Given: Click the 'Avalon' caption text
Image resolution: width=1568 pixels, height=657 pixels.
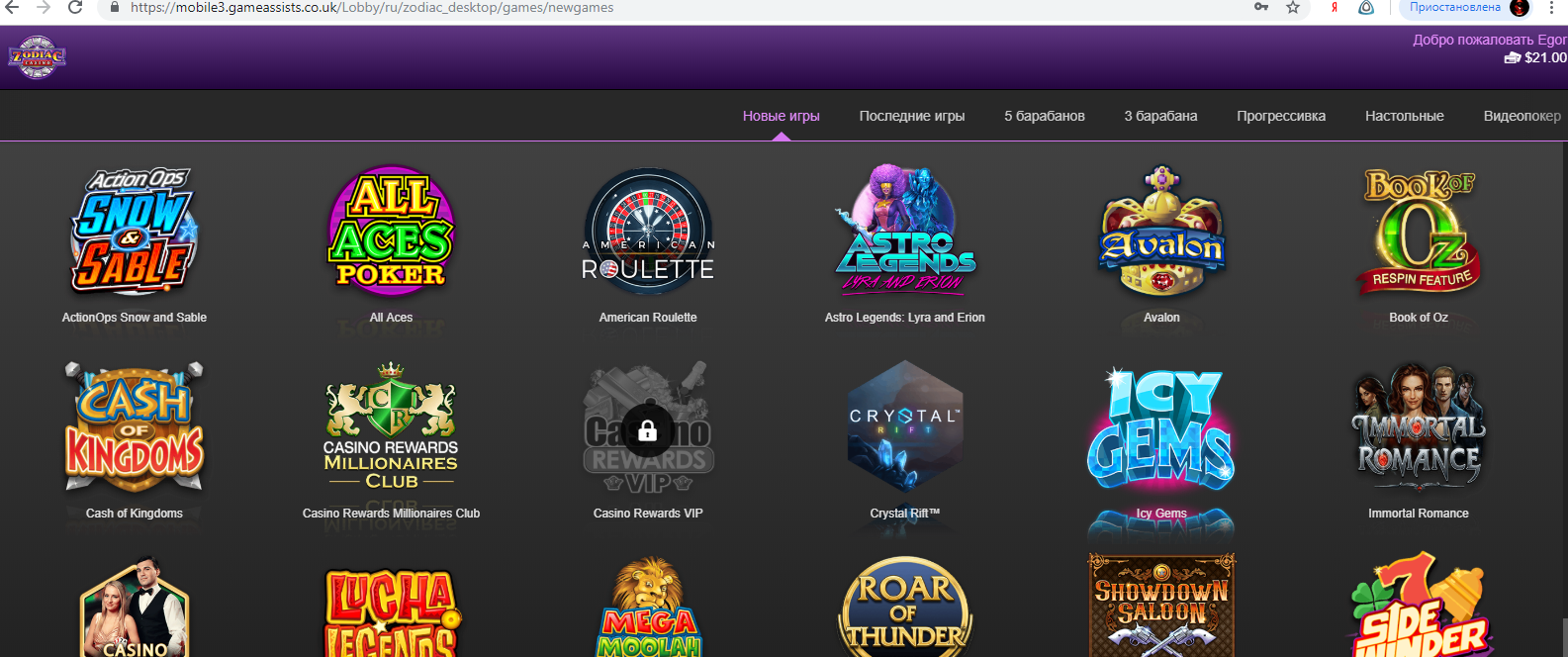Looking at the screenshot, I should pyautogui.click(x=1161, y=318).
